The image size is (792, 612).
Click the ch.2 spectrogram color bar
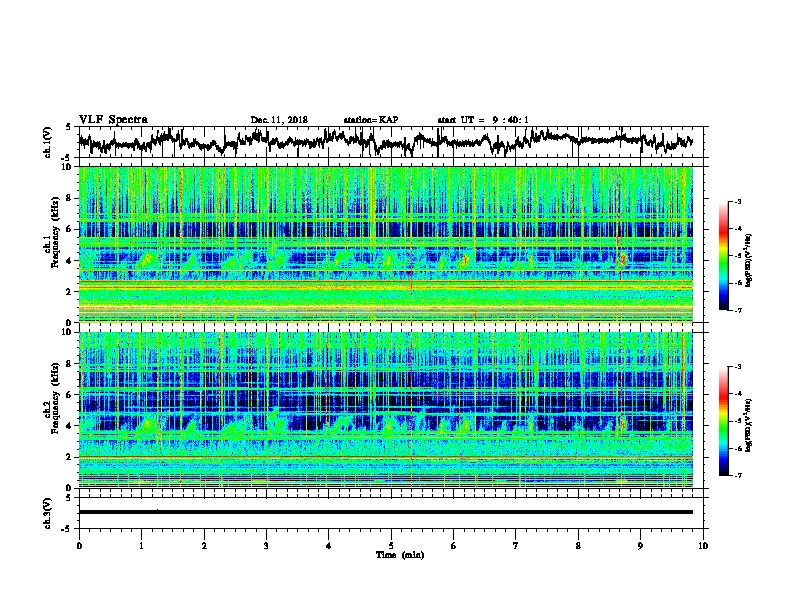coord(723,421)
